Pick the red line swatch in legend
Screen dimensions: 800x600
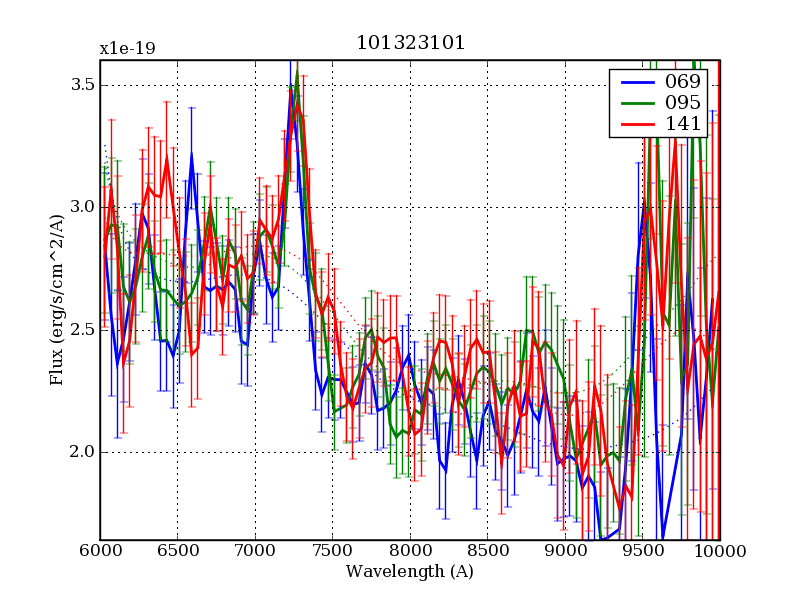[636, 124]
